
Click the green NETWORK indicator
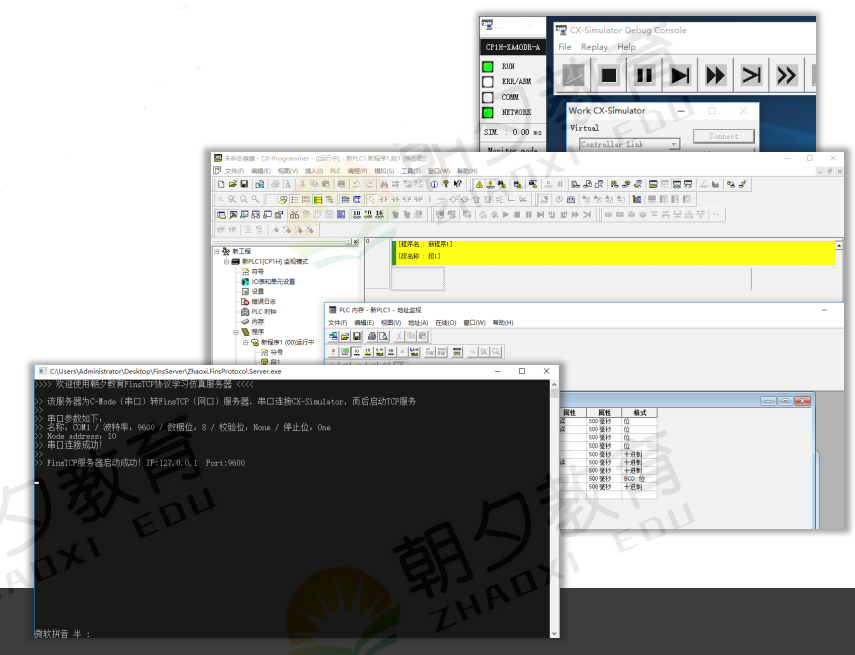pos(488,112)
